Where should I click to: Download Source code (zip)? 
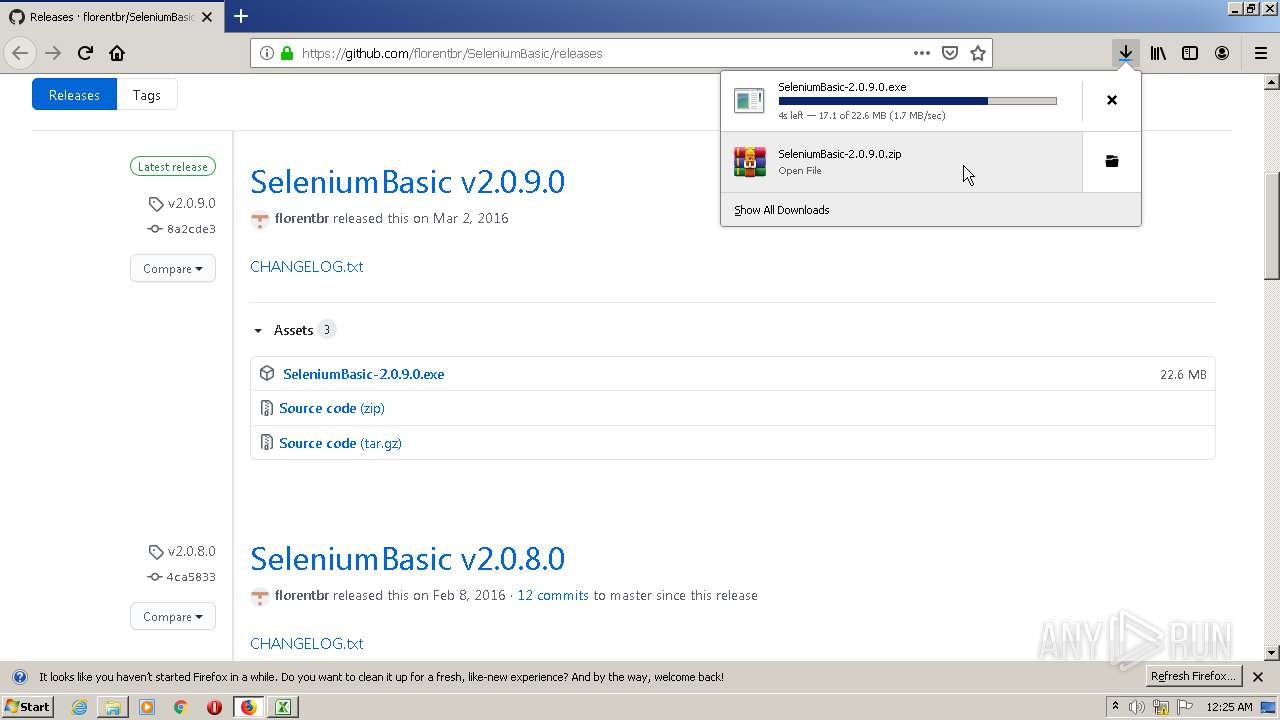click(332, 408)
